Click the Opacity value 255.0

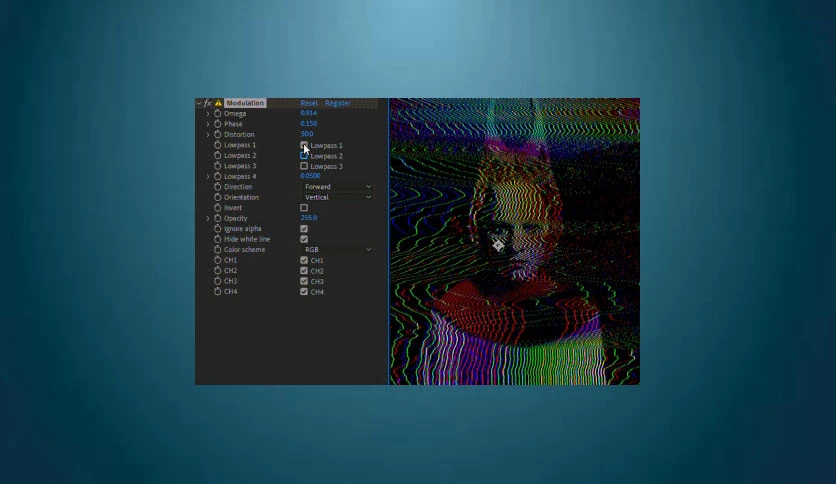point(309,217)
